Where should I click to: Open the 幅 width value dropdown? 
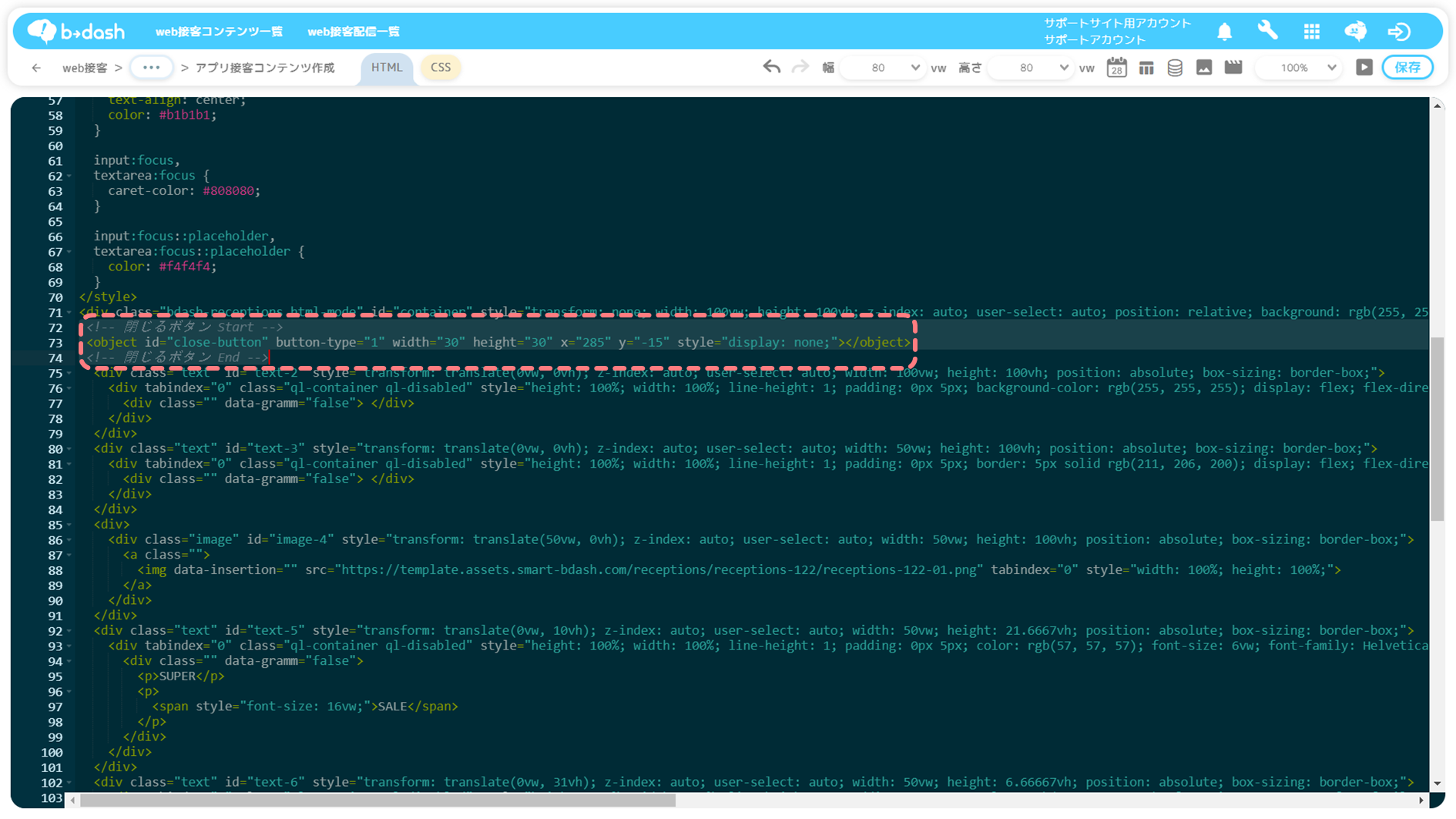884,68
